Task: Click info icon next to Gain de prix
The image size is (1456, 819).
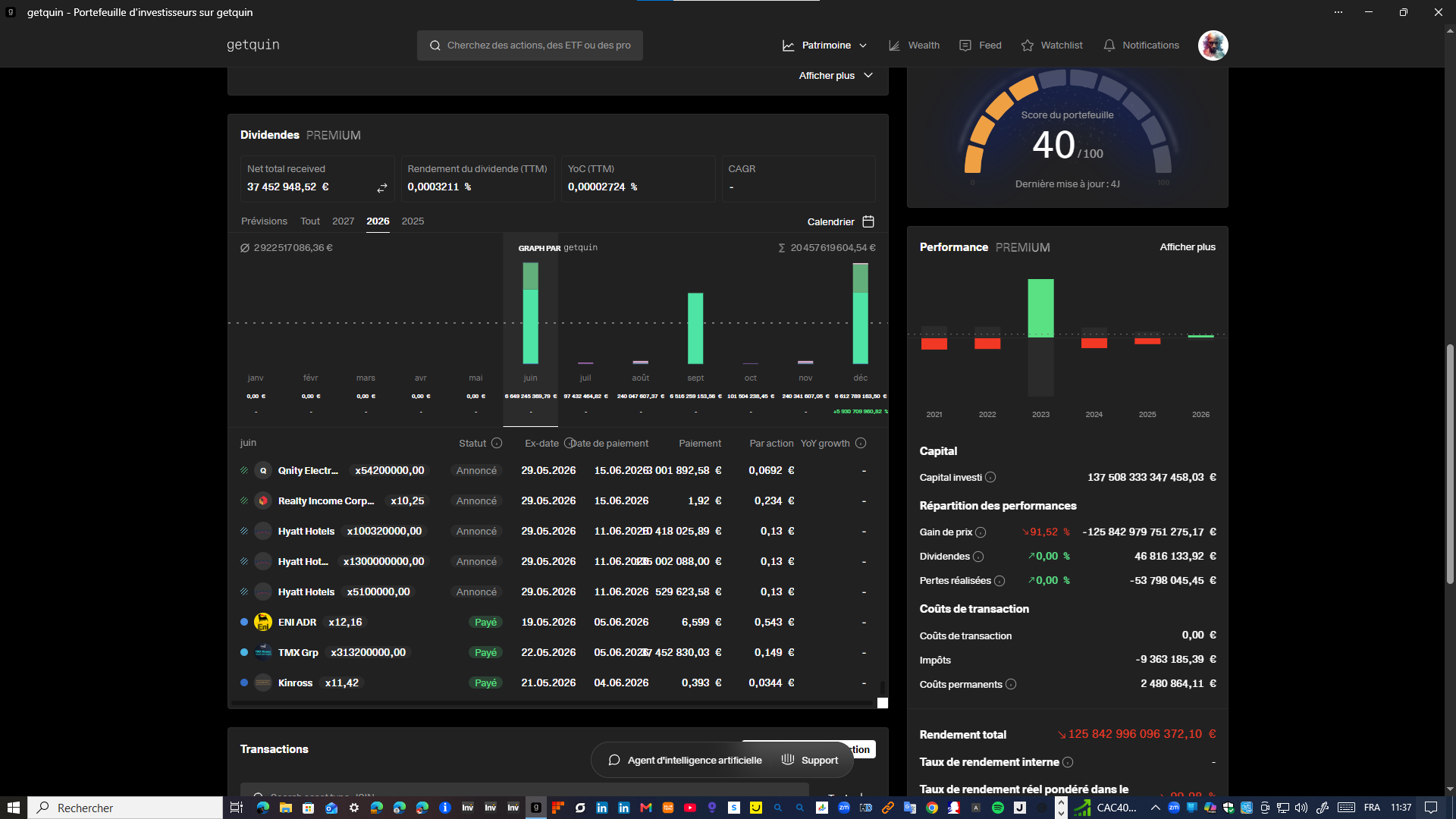Action: point(981,532)
